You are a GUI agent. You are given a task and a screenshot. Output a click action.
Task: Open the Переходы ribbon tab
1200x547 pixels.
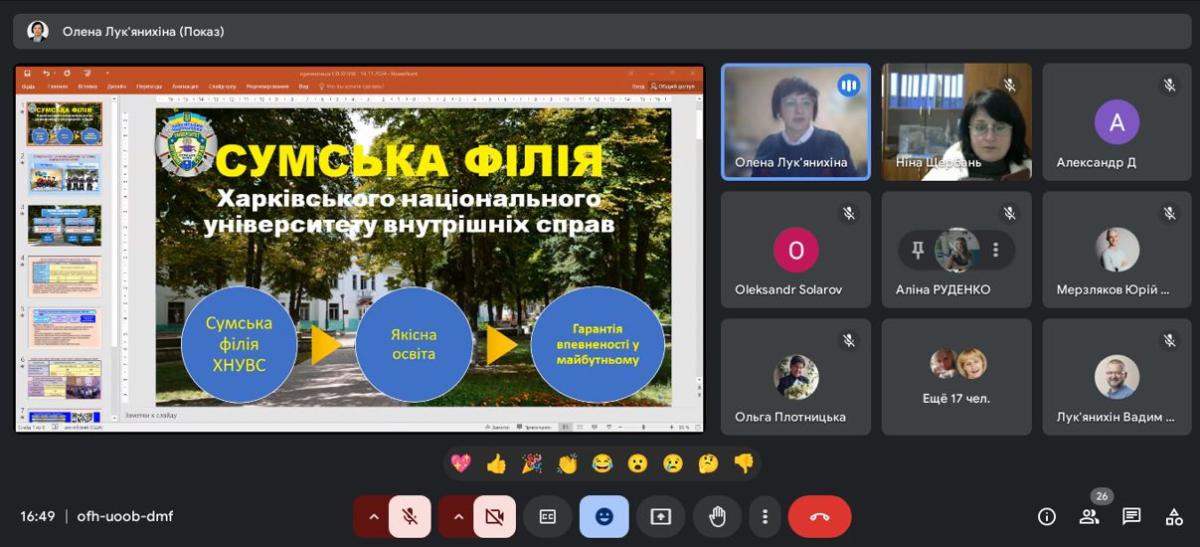tap(149, 87)
